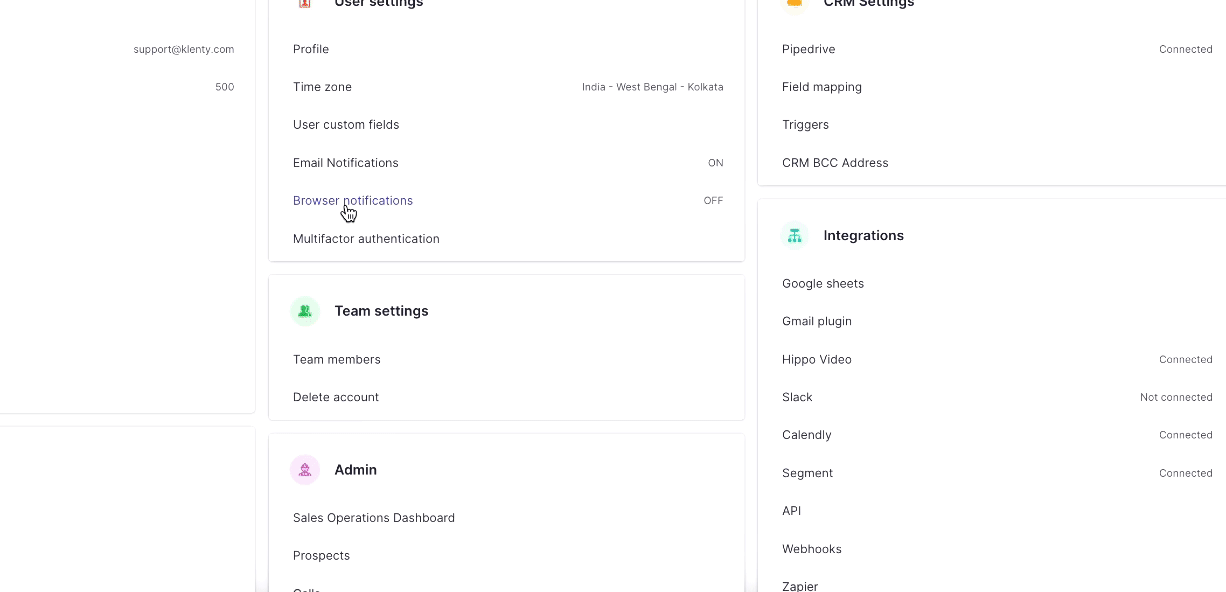Open CRM Field mapping
Image resolution: width=1226 pixels, height=592 pixels.
822,87
